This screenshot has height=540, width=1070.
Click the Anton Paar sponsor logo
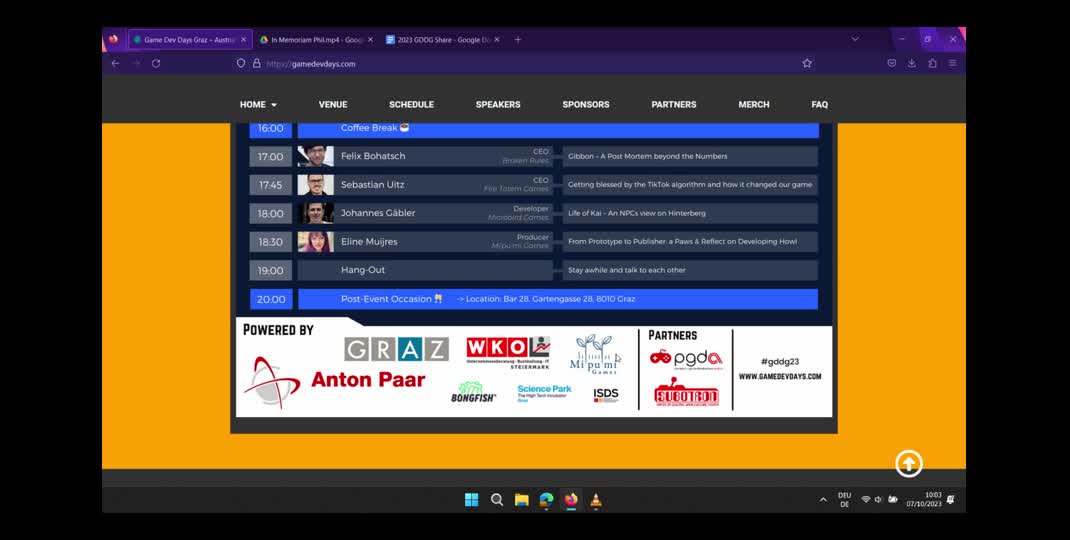[335, 380]
